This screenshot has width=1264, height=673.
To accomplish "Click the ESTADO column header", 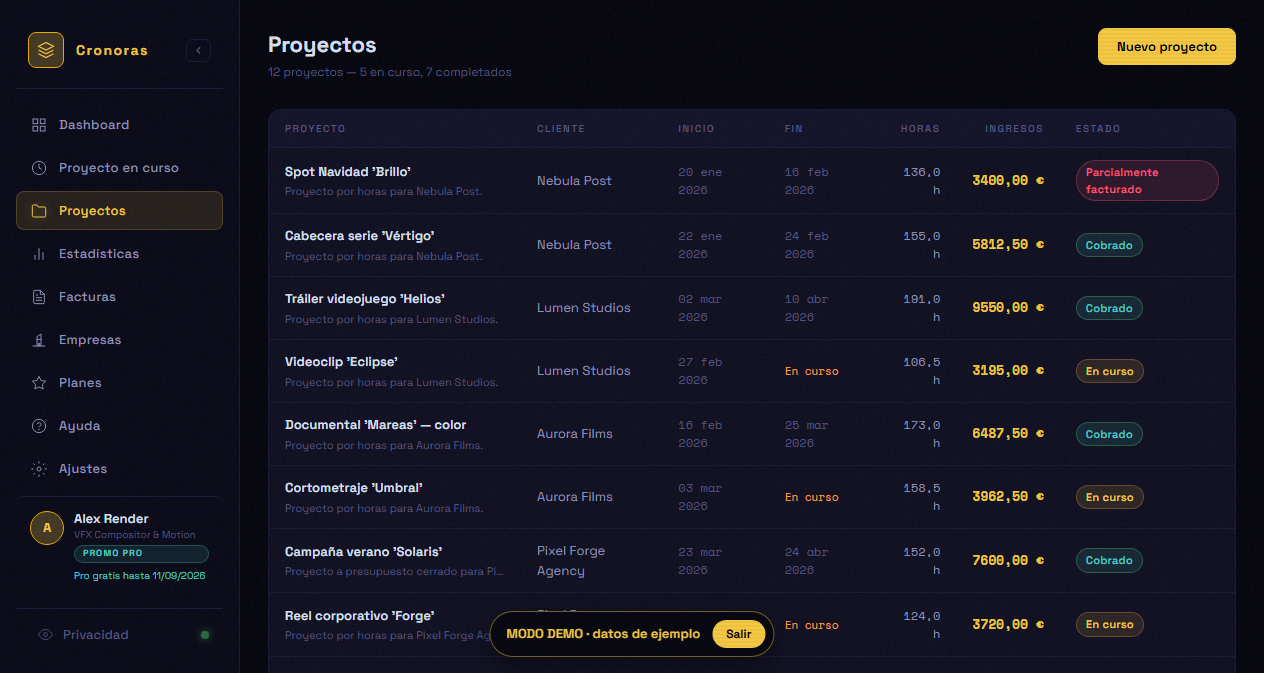I will (1098, 129).
